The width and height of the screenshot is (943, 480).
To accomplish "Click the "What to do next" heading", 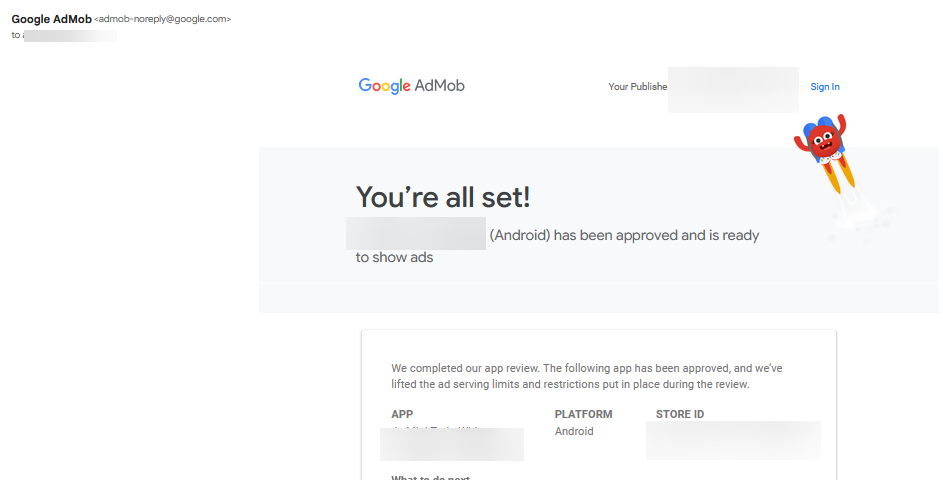I will [431, 478].
